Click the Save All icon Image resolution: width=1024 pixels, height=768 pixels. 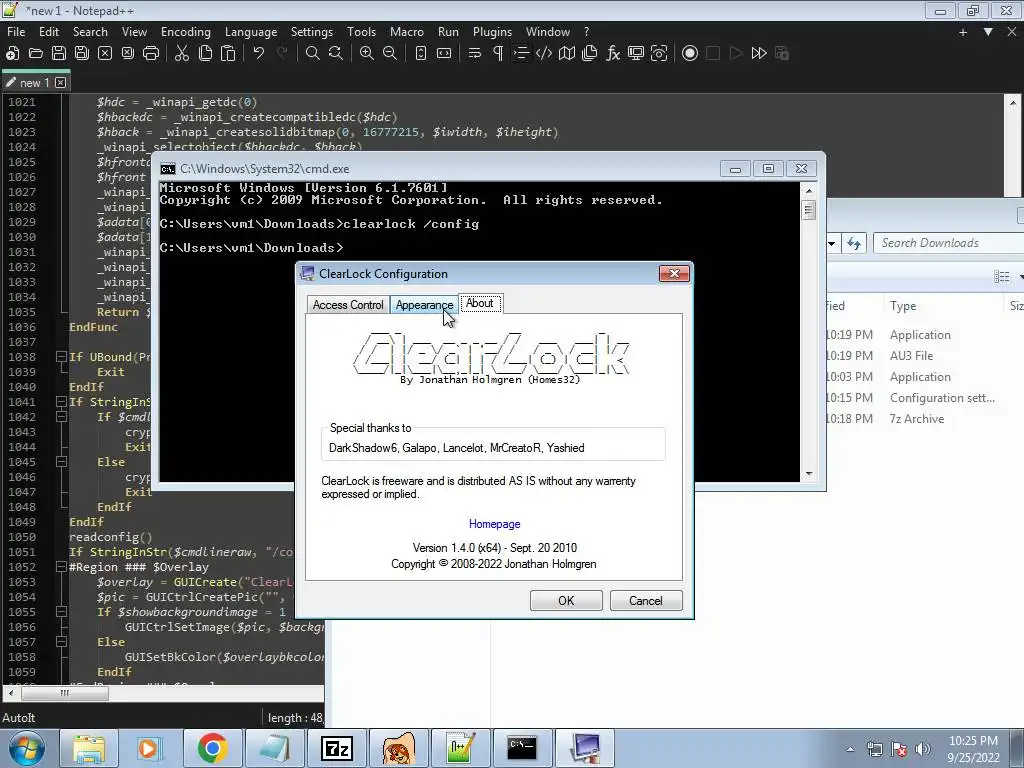coord(82,54)
